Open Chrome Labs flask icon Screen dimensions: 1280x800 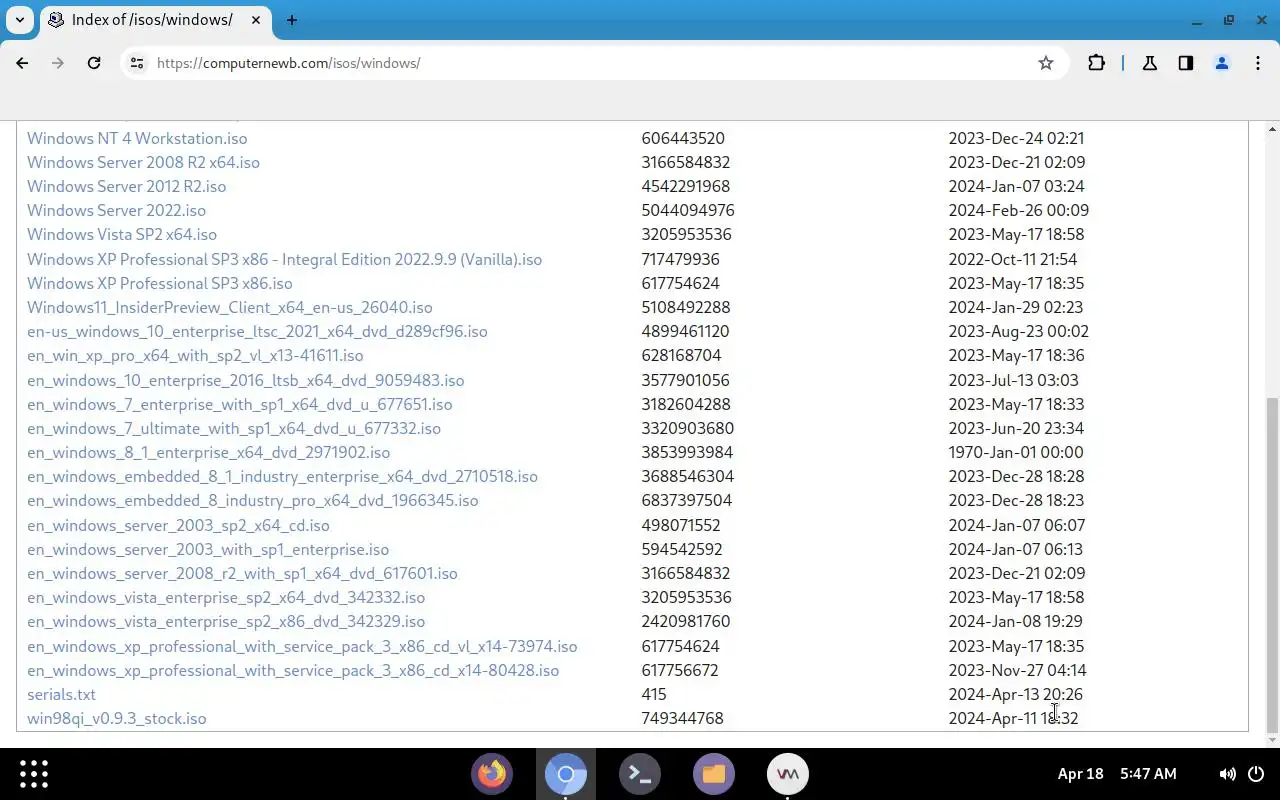(x=1150, y=63)
